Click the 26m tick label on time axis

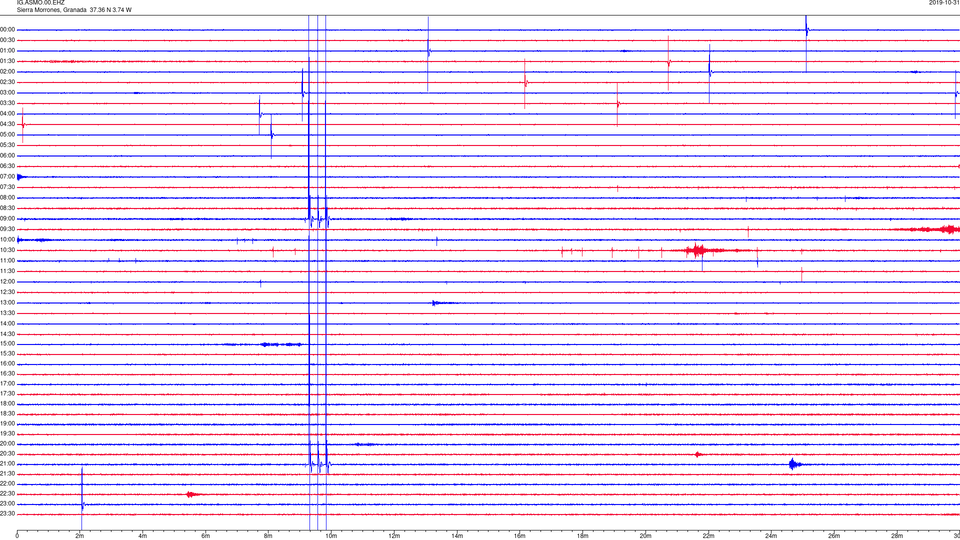[834, 536]
